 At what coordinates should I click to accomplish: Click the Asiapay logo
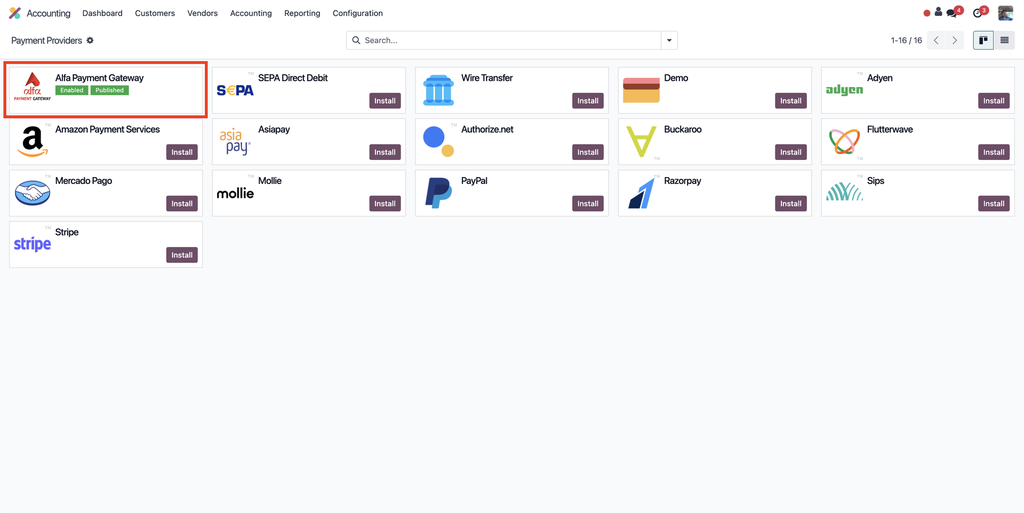[234, 142]
